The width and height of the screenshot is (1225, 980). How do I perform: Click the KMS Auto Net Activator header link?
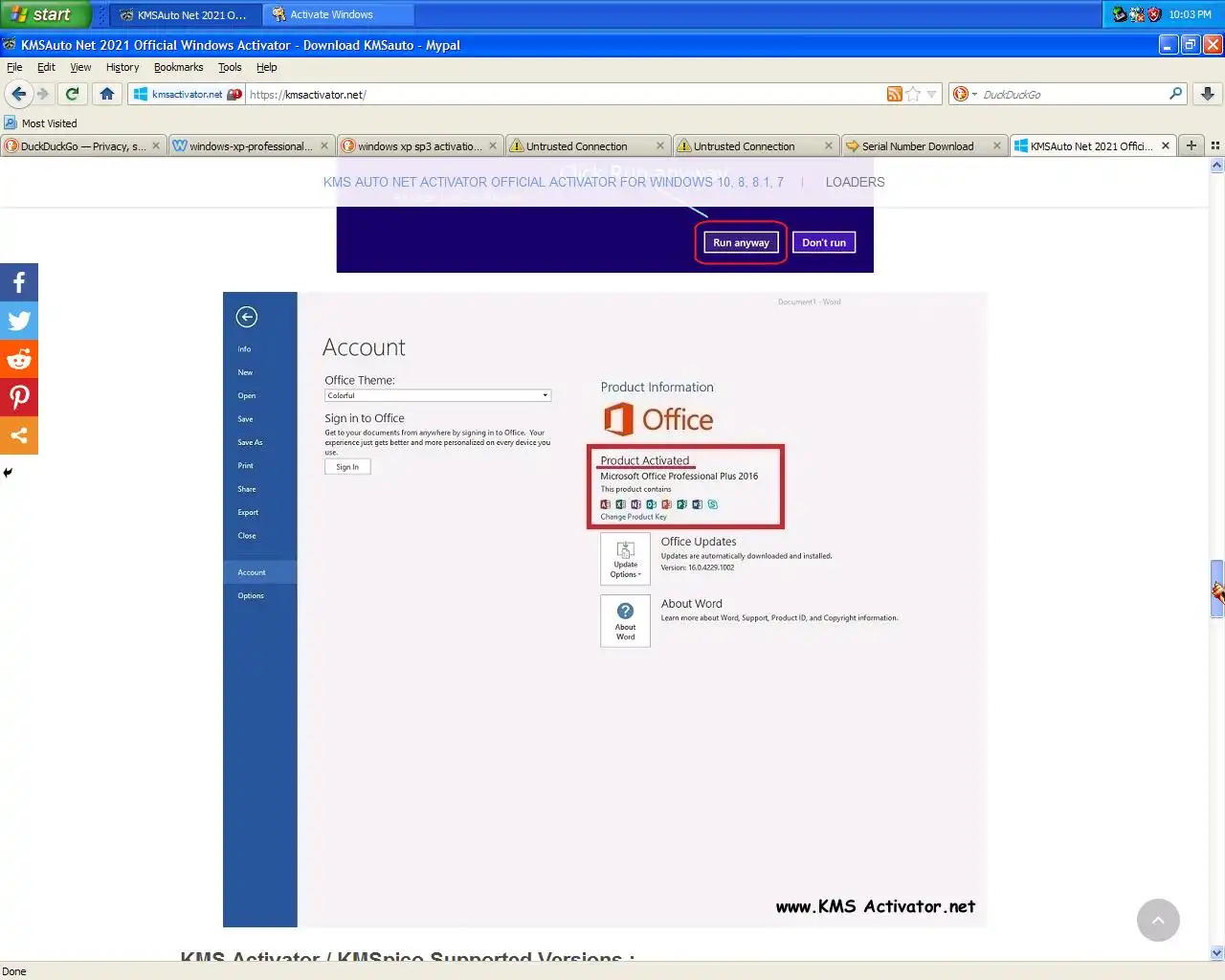pyautogui.click(x=553, y=182)
